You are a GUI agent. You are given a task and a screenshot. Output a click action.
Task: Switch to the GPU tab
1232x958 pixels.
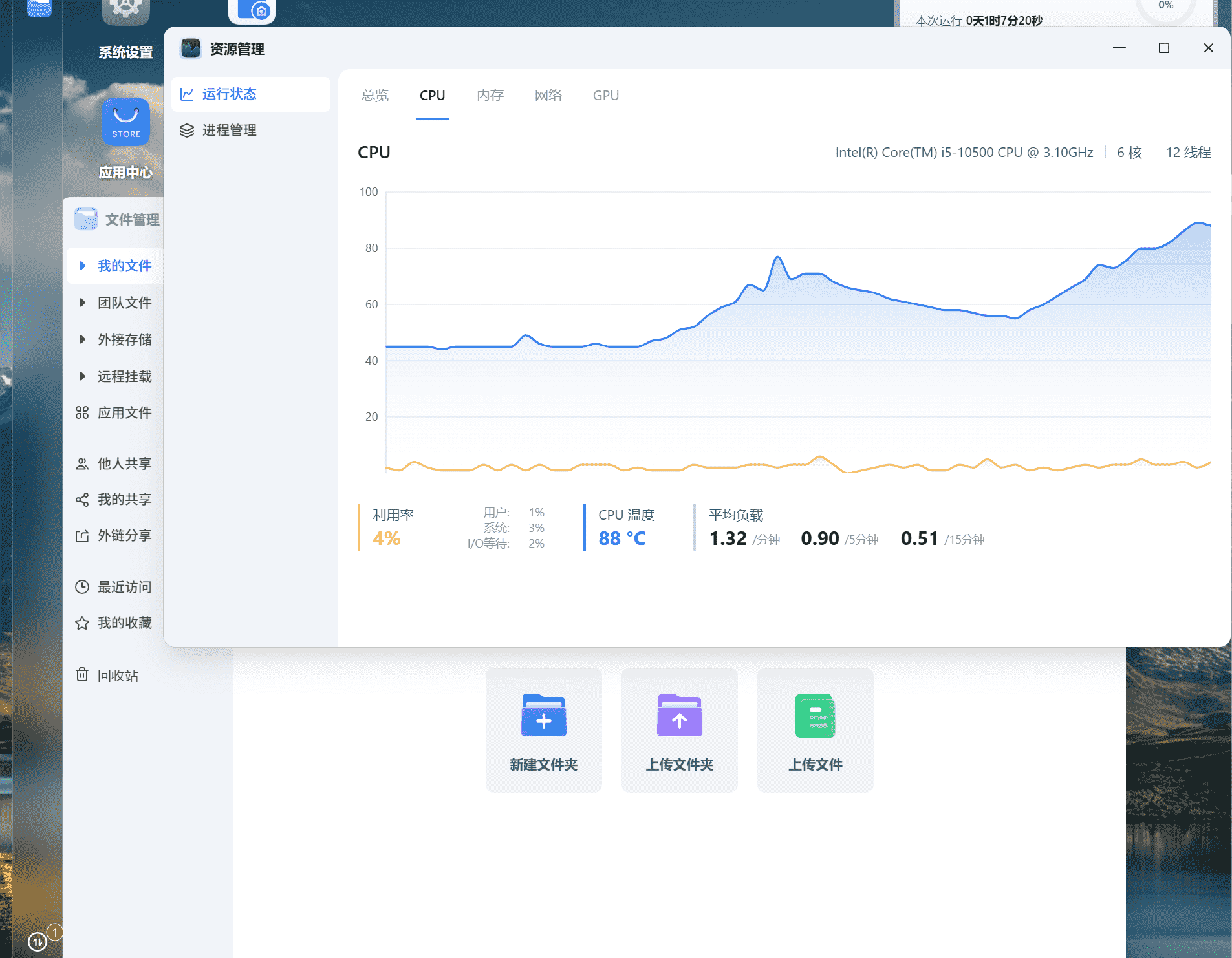point(605,96)
